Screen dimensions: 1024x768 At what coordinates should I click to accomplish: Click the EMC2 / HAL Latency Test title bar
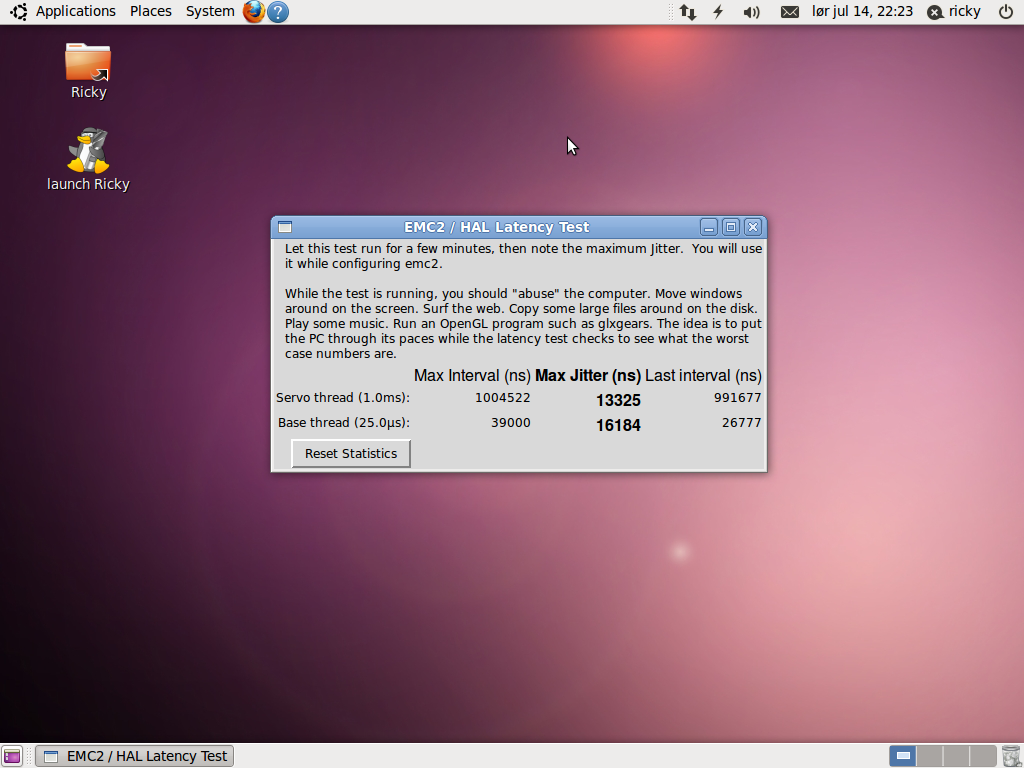(x=496, y=227)
